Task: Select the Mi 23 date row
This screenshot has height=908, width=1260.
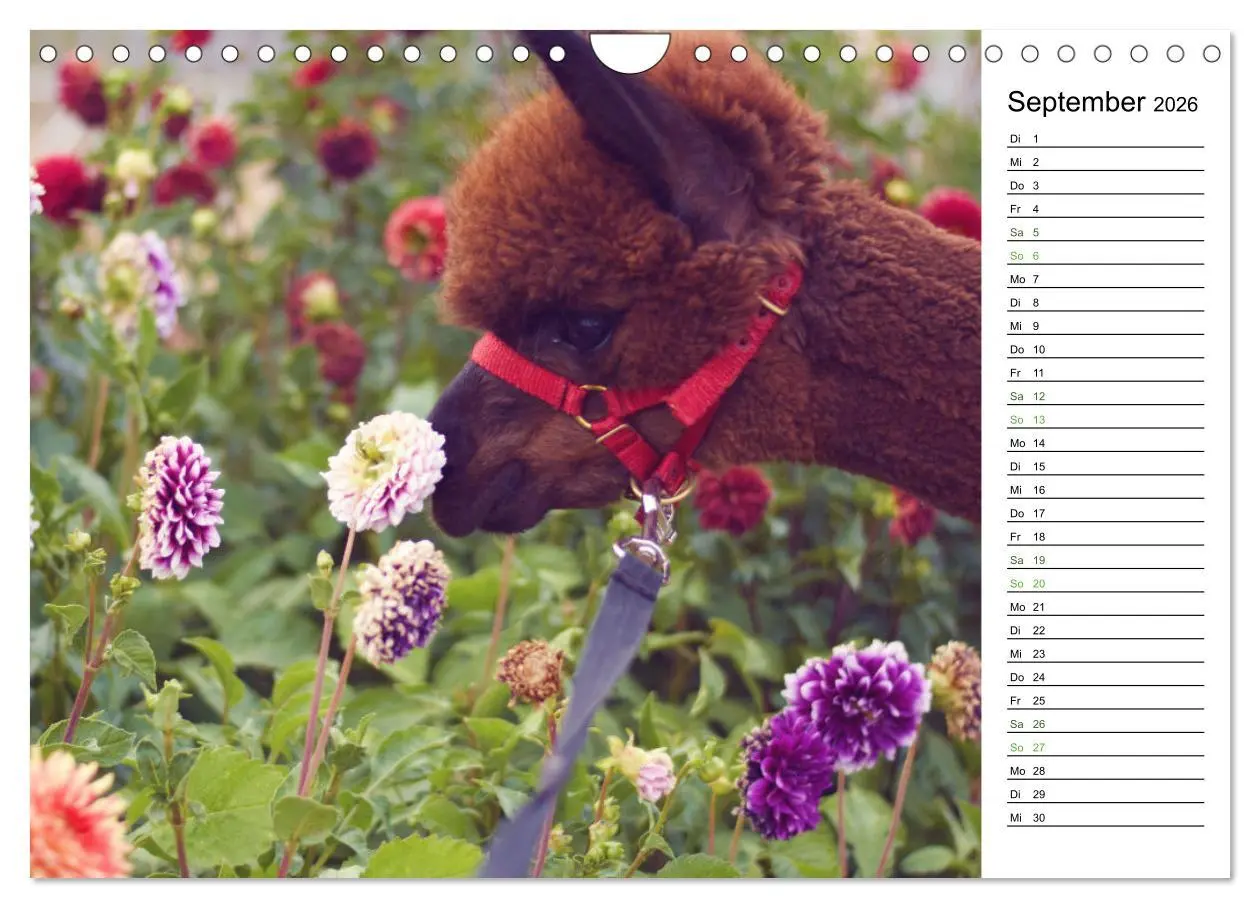Action: coord(1105,652)
